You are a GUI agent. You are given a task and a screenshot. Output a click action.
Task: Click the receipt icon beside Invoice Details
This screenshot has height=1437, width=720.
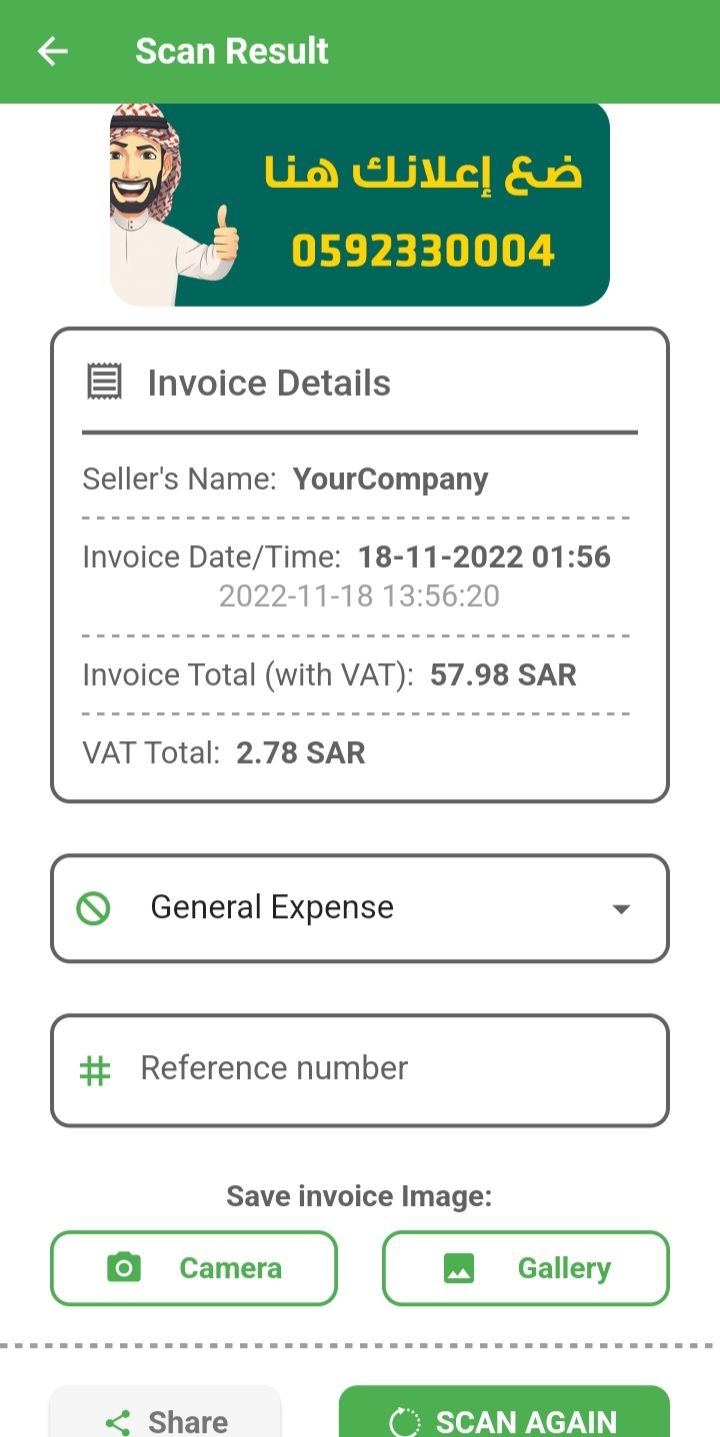(x=104, y=382)
